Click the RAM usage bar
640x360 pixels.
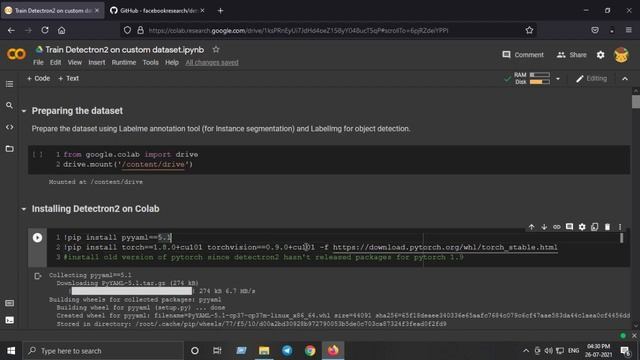(540, 75)
